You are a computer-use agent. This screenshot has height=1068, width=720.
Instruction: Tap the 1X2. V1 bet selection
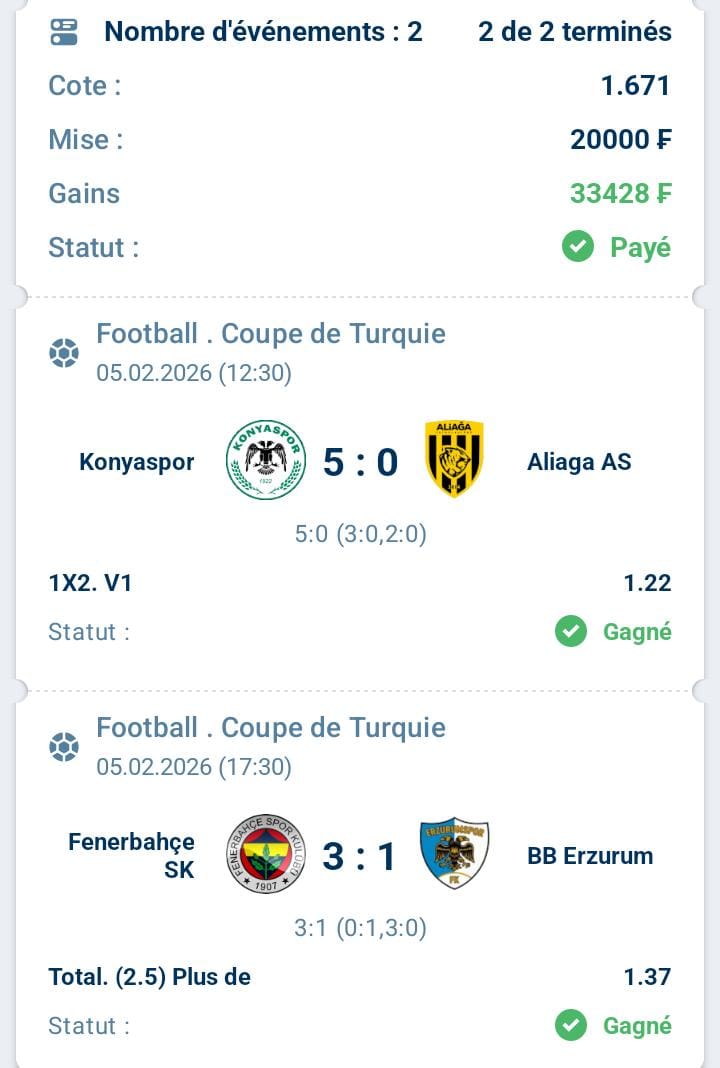point(90,583)
